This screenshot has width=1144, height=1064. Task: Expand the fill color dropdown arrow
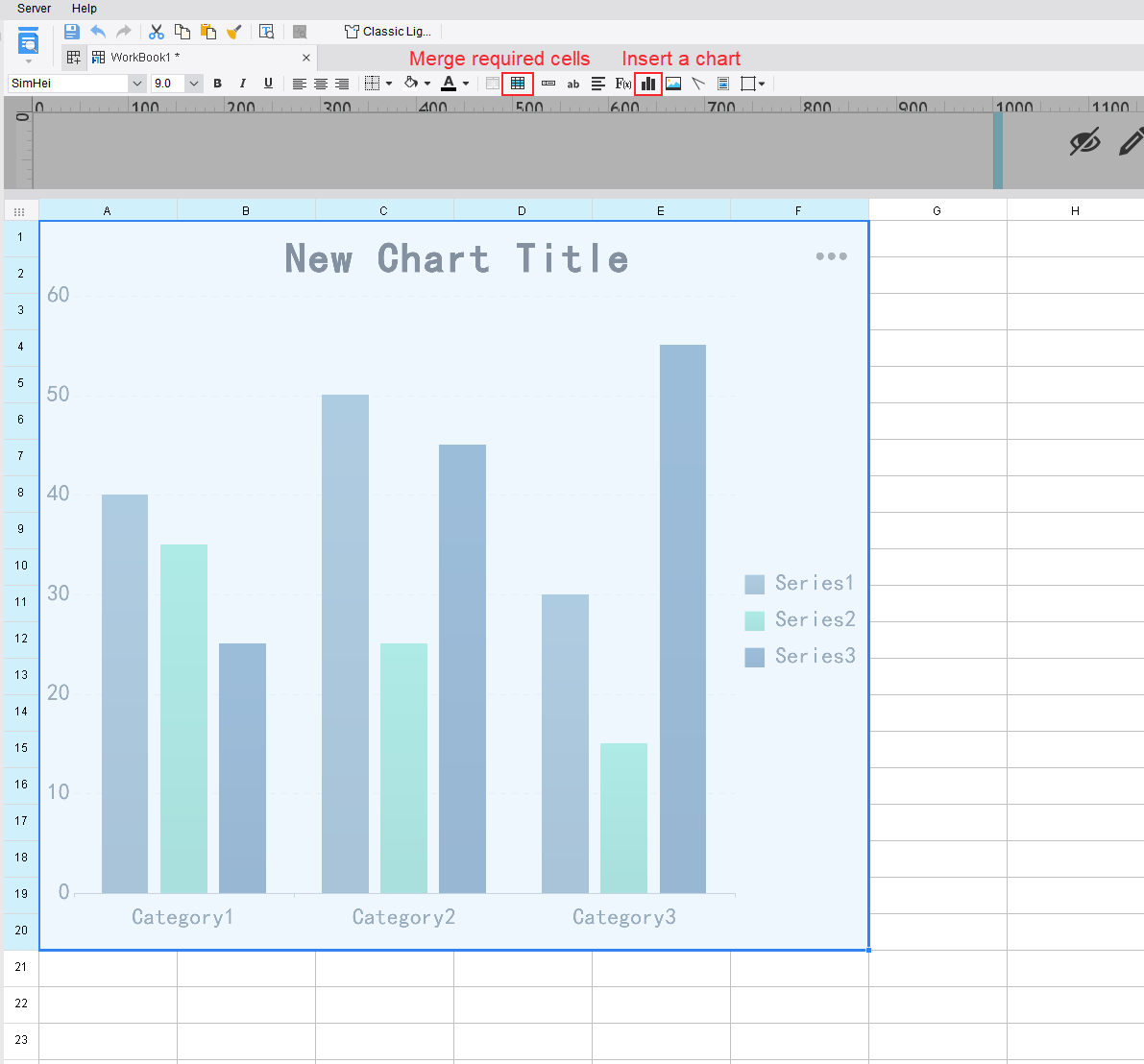pyautogui.click(x=427, y=84)
